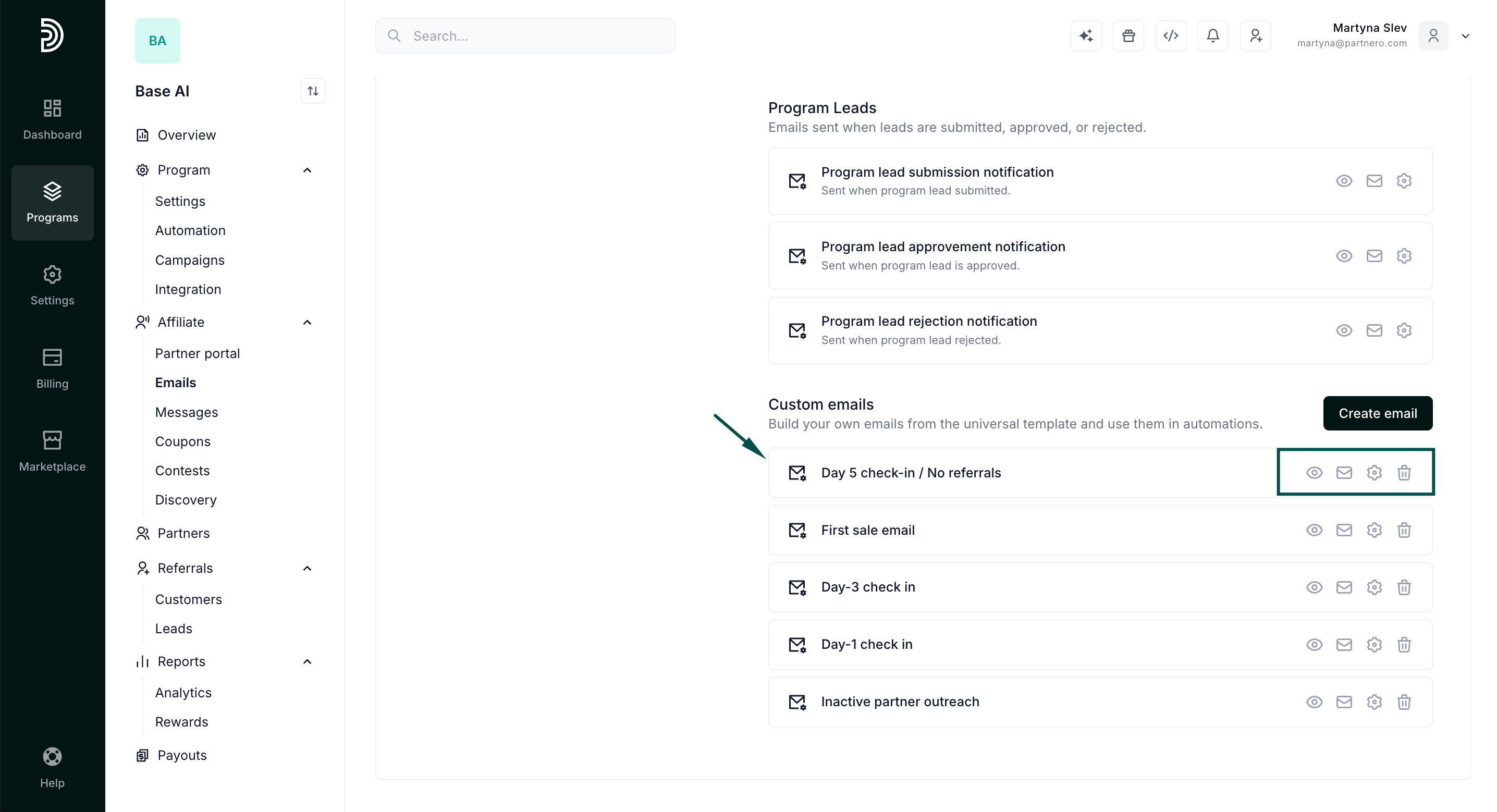1497x812 pixels.
Task: Preview the Day-1 check in email
Action: (x=1314, y=645)
